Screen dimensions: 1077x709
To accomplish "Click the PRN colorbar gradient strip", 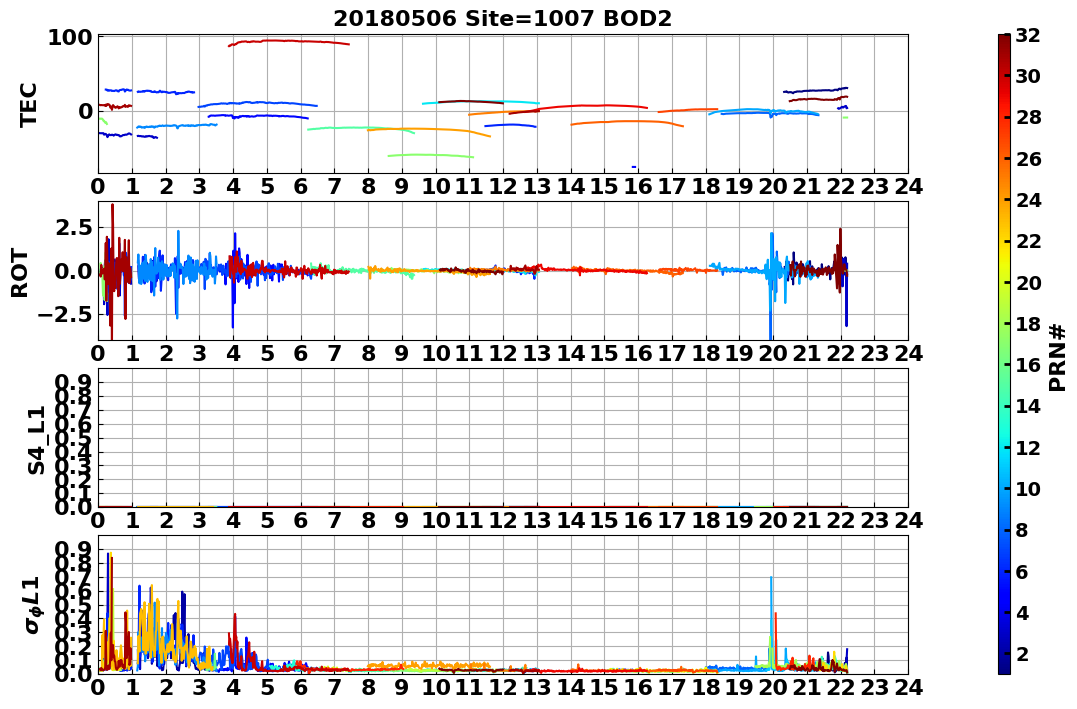I will [1004, 354].
